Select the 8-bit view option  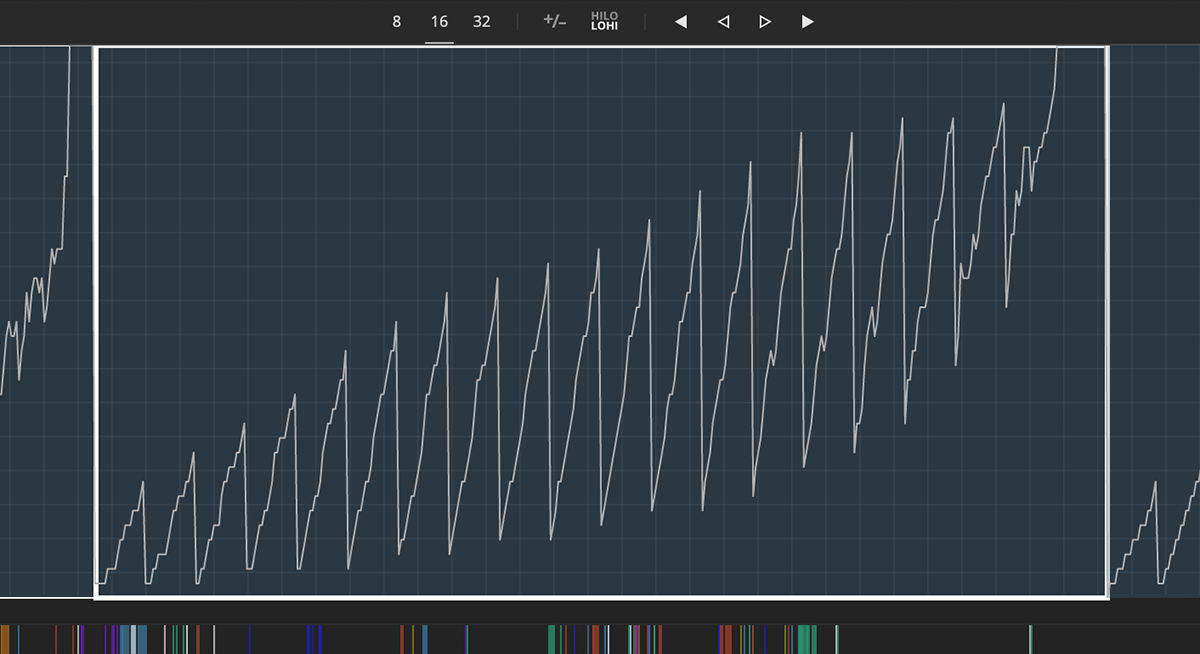396,21
